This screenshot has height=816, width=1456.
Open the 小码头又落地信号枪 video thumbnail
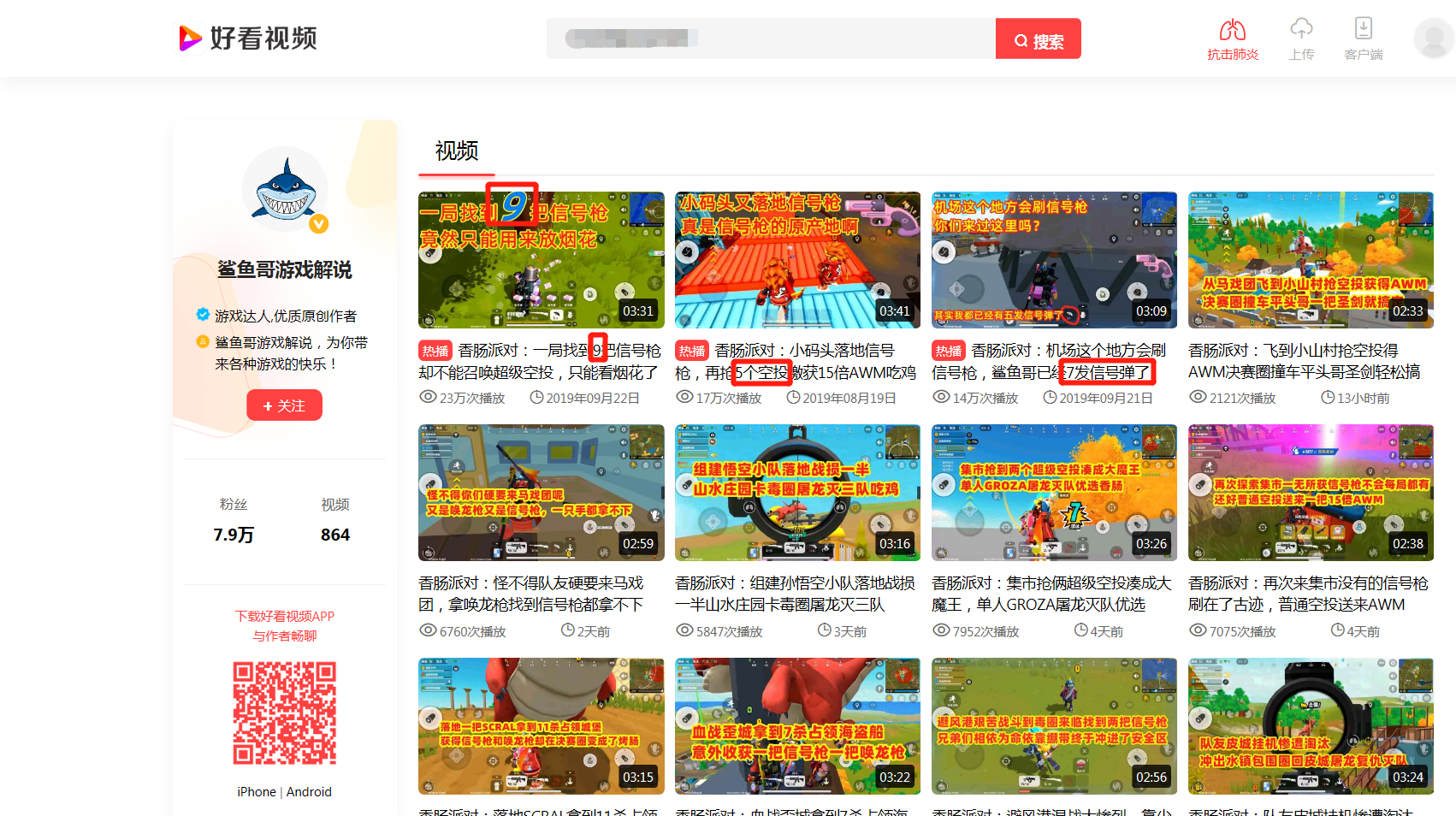pos(798,260)
